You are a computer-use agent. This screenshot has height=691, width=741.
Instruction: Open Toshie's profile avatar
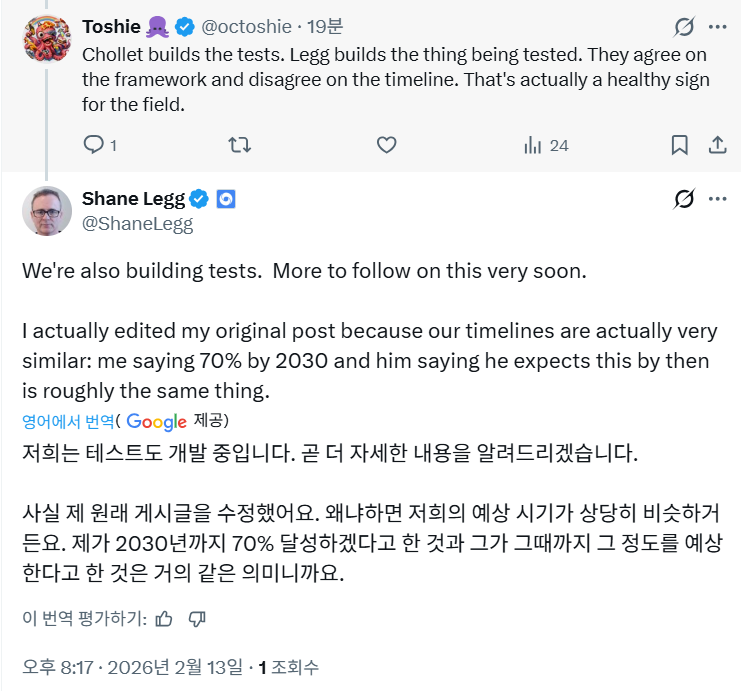click(47, 37)
